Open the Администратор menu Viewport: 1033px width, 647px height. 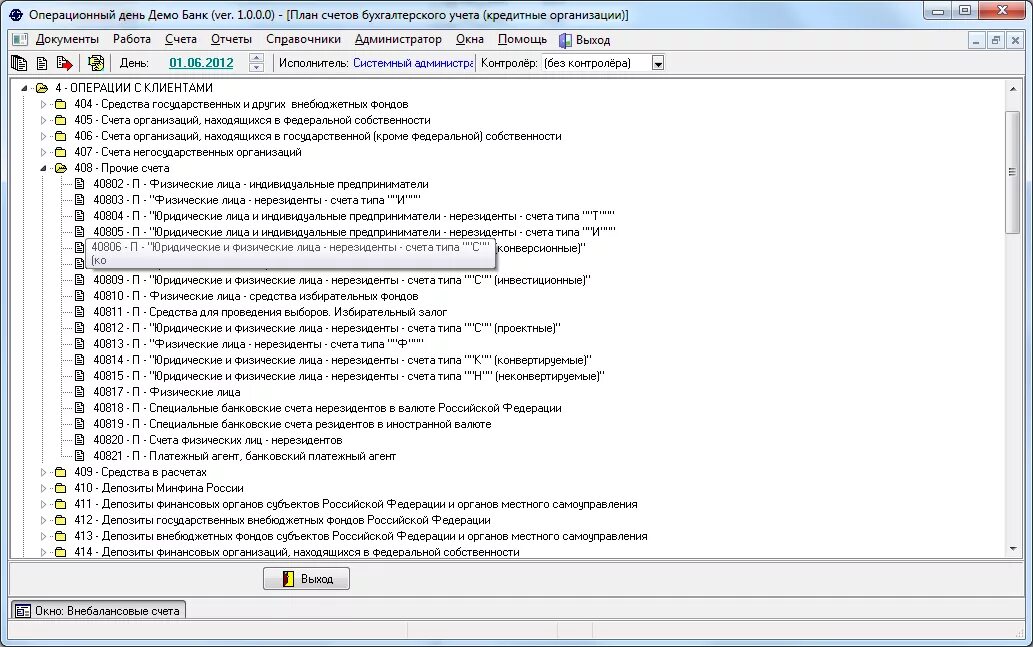pyautogui.click(x=398, y=40)
